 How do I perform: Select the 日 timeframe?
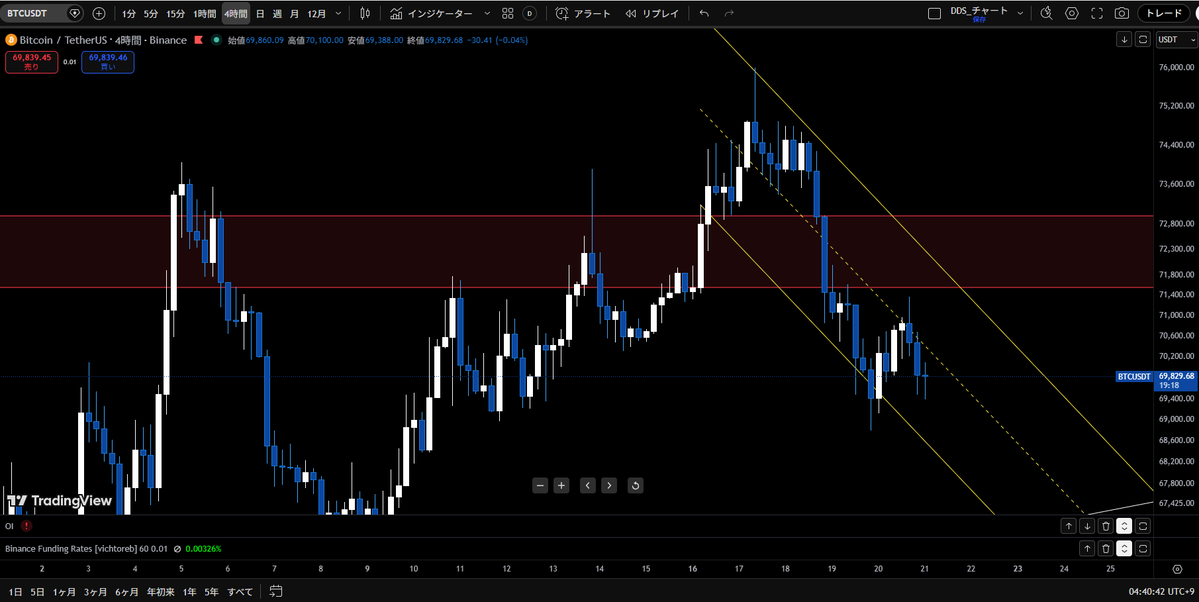tap(260, 14)
